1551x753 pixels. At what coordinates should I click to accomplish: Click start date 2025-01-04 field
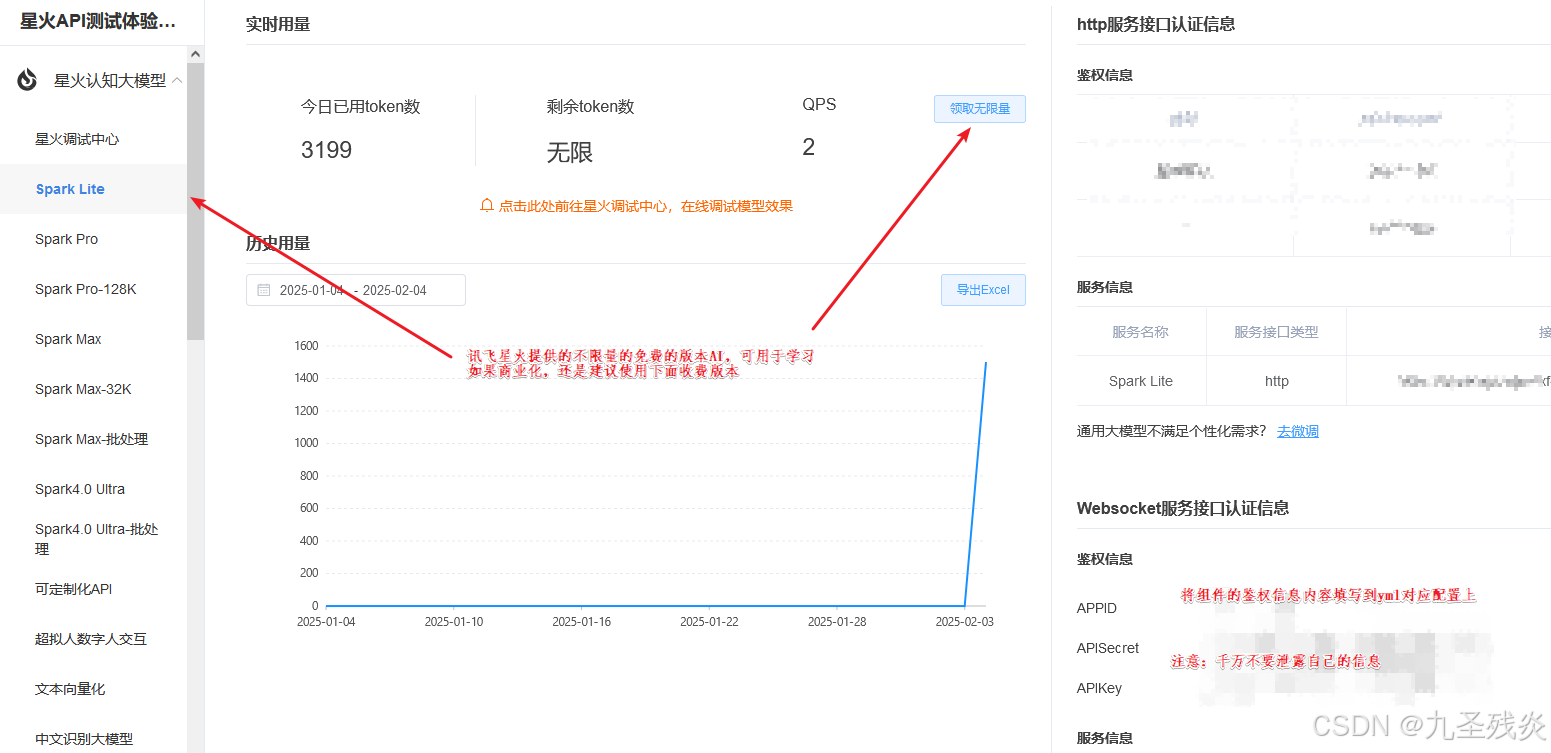pos(311,290)
